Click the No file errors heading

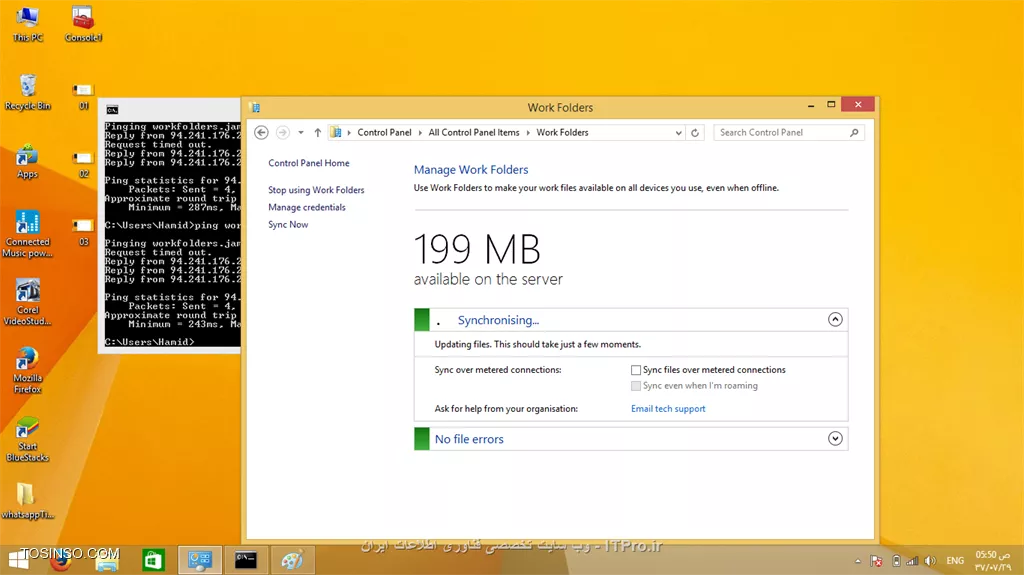click(x=469, y=439)
